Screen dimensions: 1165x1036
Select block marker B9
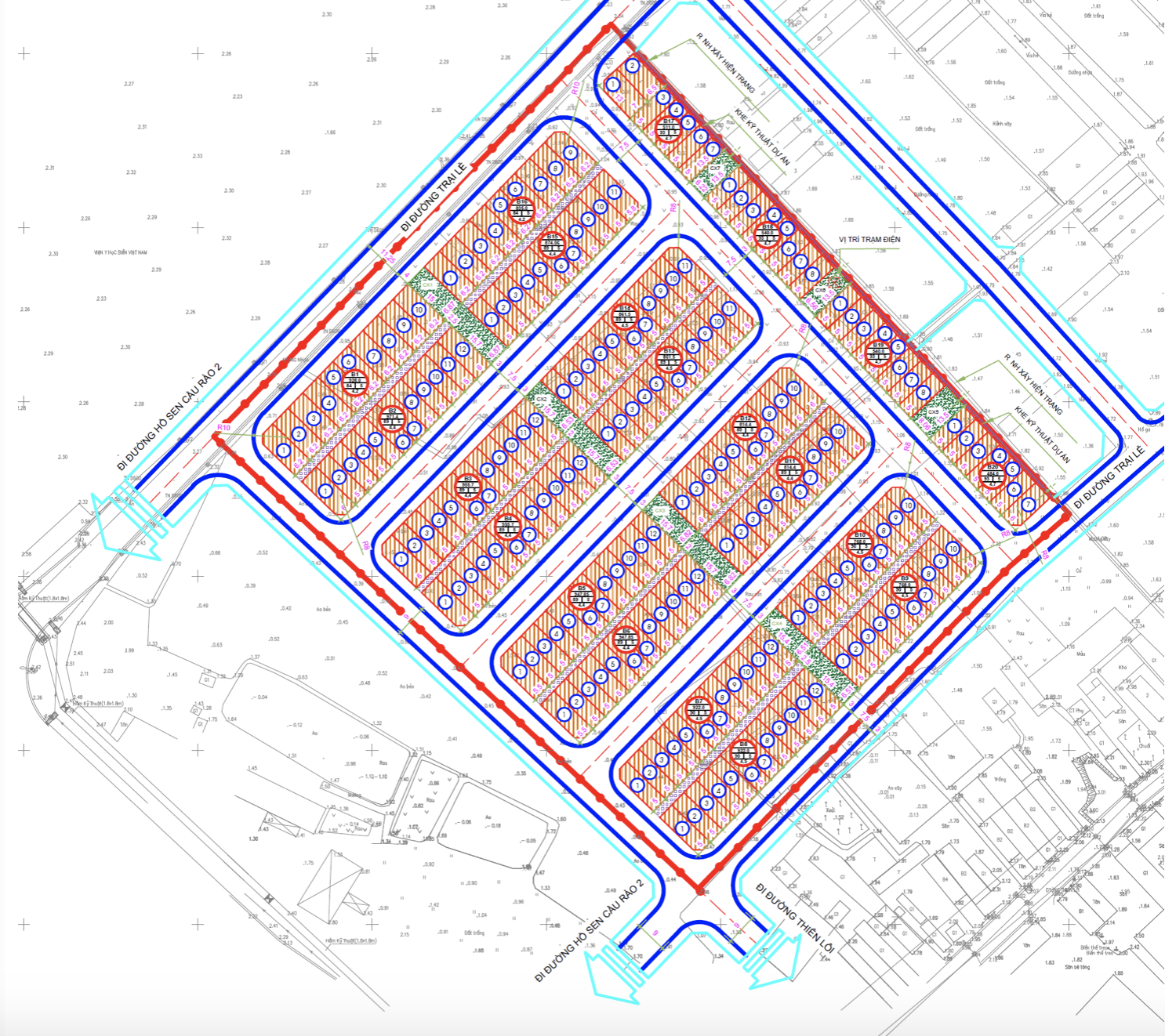point(904,585)
